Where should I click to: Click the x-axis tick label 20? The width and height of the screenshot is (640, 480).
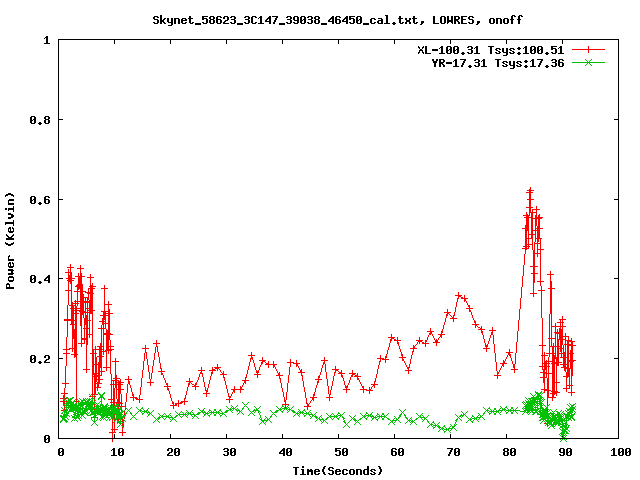(173, 452)
